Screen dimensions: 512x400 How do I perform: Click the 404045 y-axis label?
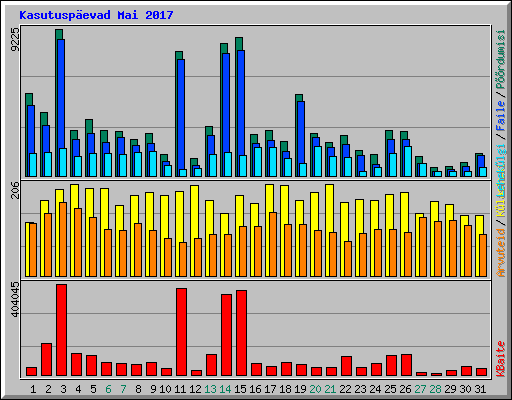coord(15,299)
